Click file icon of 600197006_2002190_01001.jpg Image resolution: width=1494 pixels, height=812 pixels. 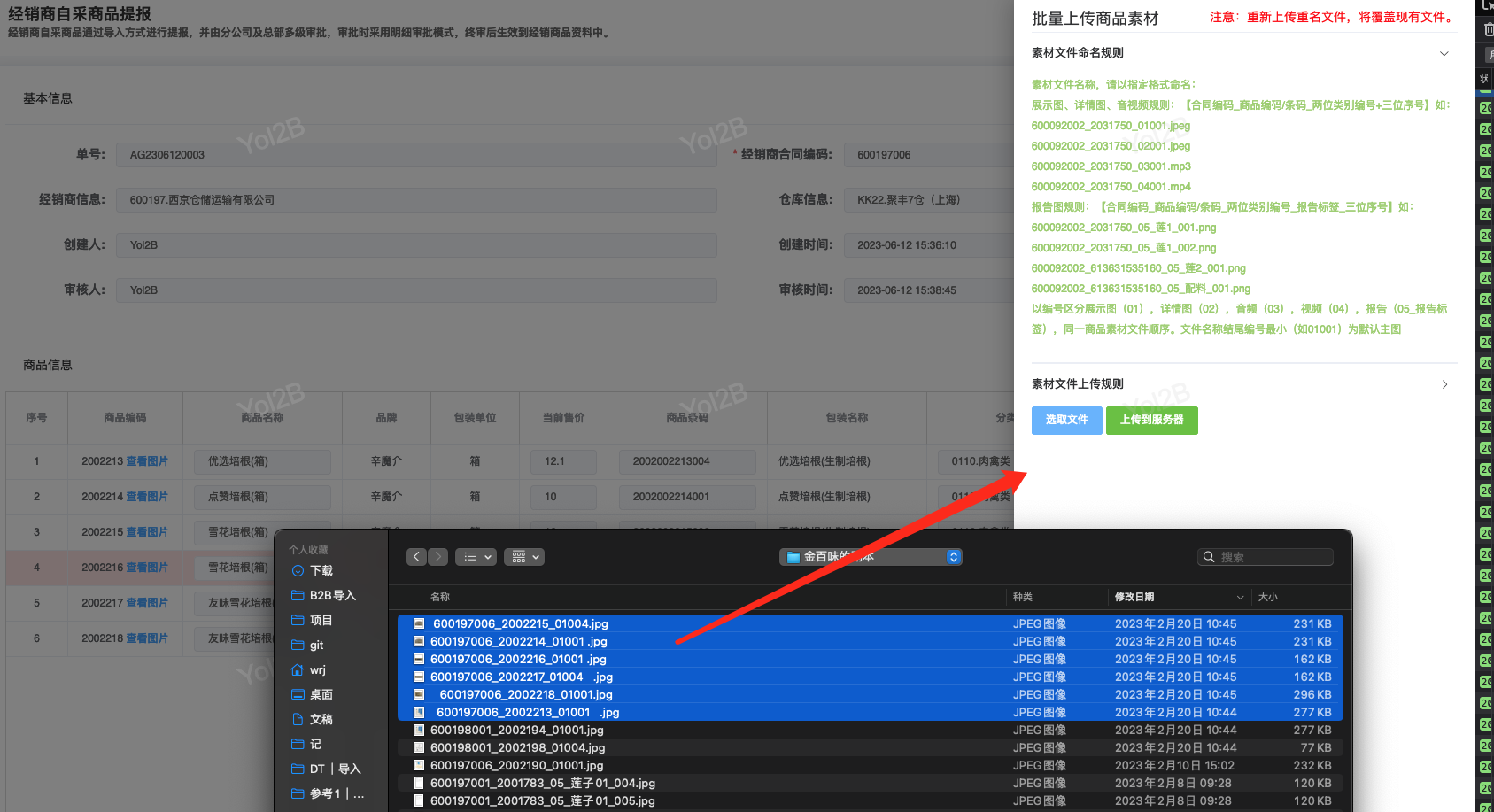[419, 766]
